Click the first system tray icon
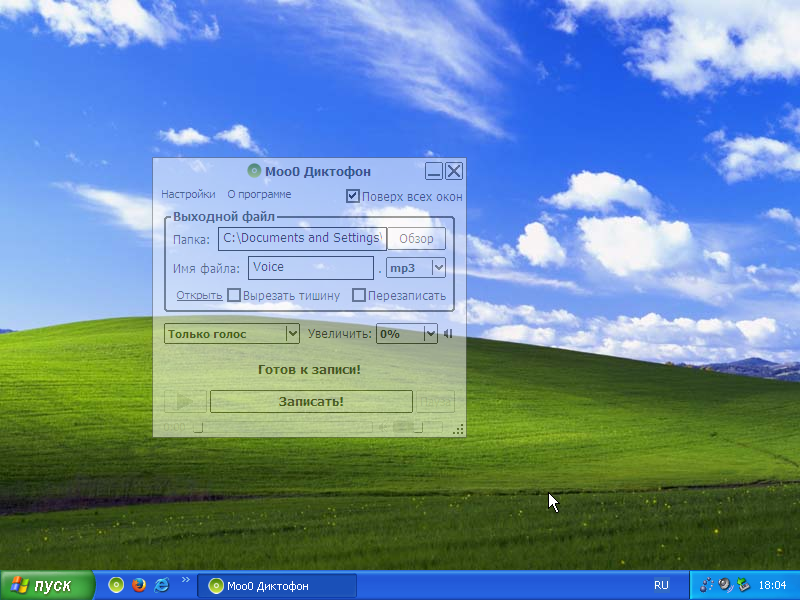Image resolution: width=800 pixels, height=600 pixels. (x=706, y=585)
